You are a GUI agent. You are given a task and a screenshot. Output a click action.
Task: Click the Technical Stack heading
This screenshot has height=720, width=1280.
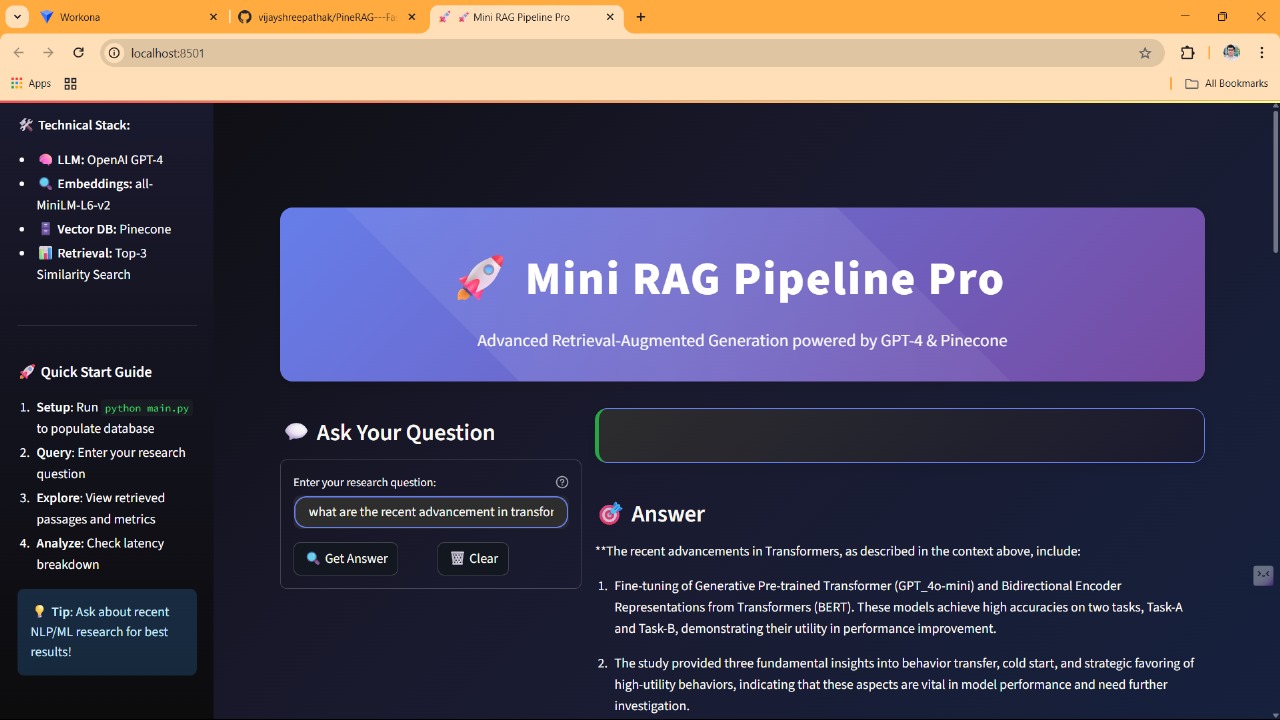tap(74, 125)
